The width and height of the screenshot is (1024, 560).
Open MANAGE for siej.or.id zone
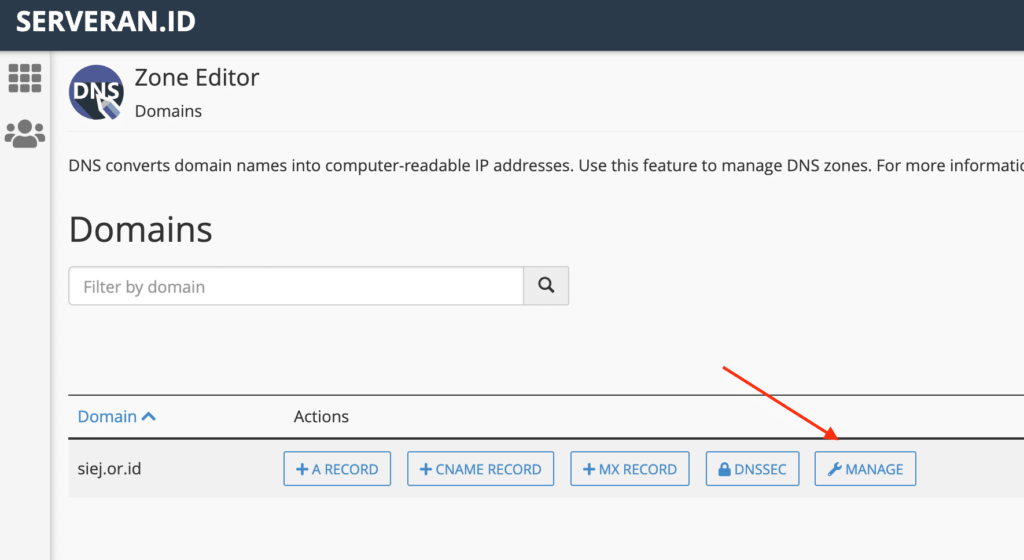[865, 469]
